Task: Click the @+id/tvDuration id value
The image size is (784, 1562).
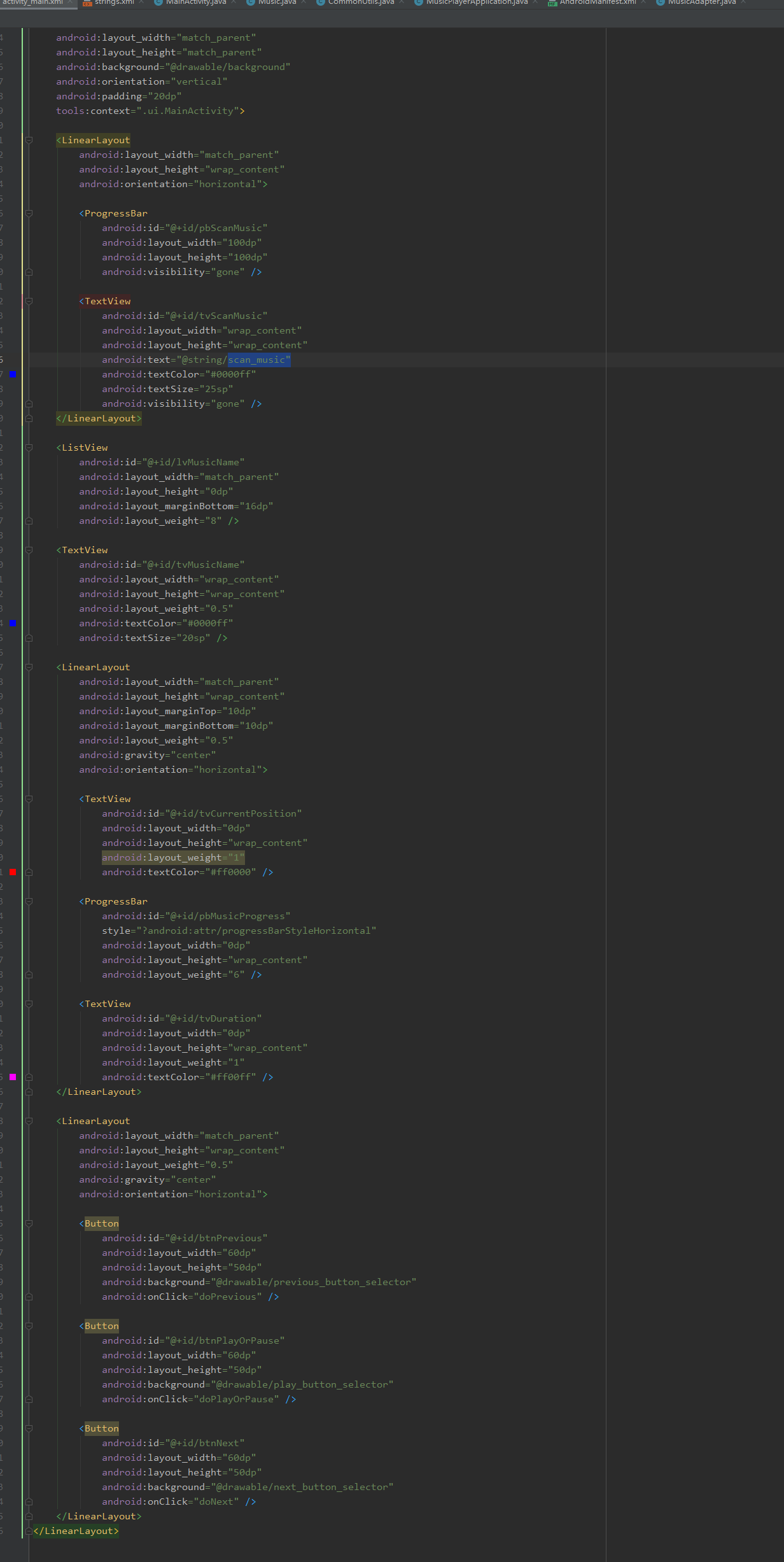Action: (213, 1018)
